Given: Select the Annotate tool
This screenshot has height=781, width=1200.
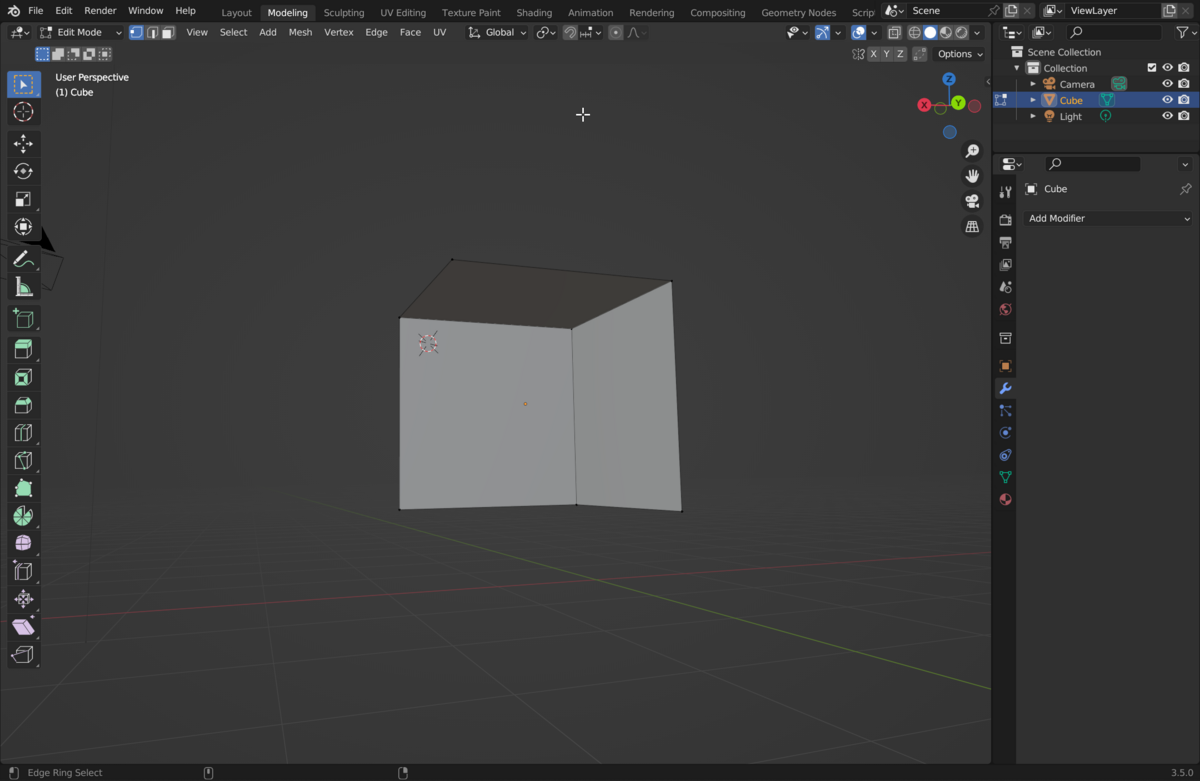Looking at the screenshot, I should coord(23,259).
